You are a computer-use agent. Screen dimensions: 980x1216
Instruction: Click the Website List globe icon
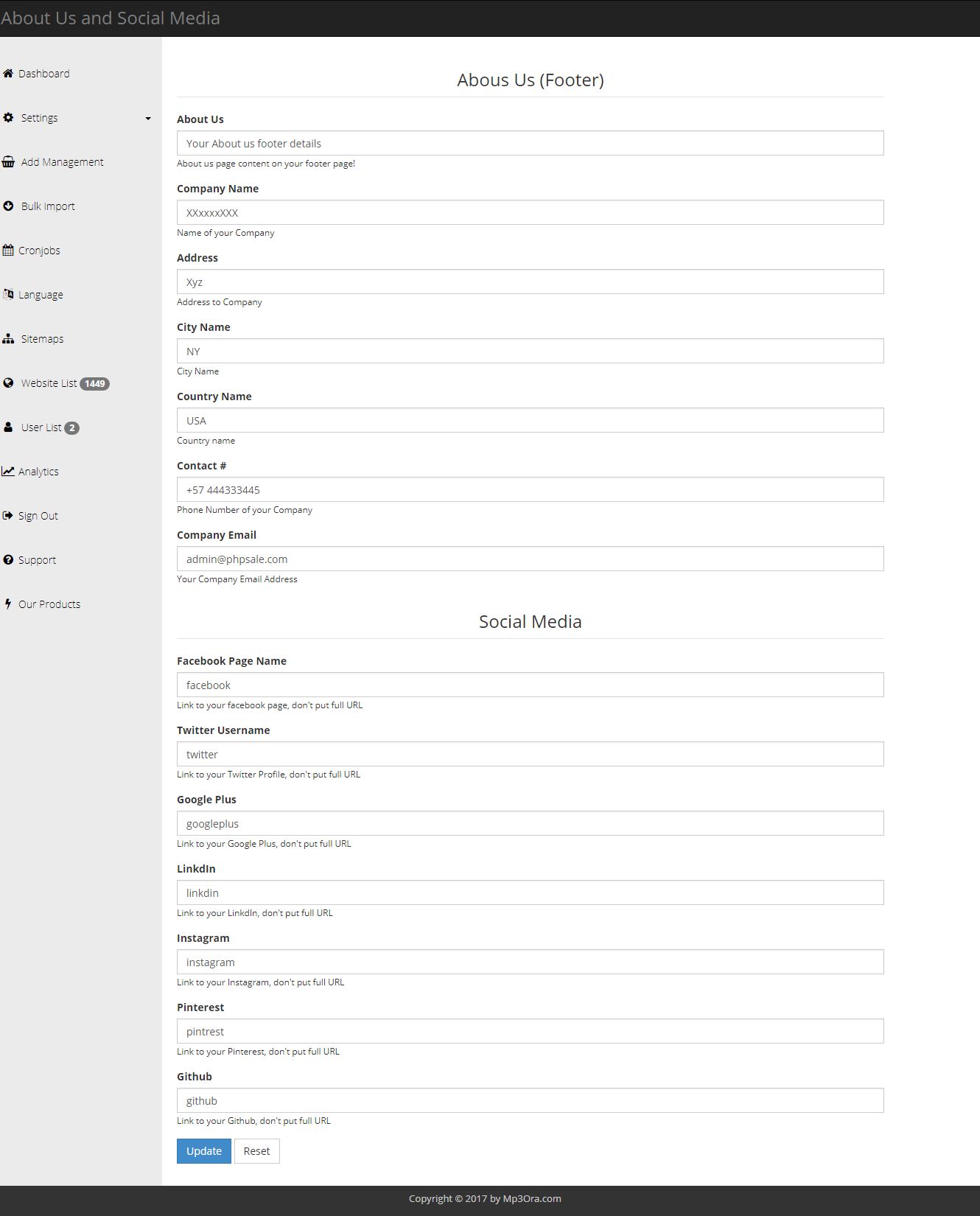(8, 383)
